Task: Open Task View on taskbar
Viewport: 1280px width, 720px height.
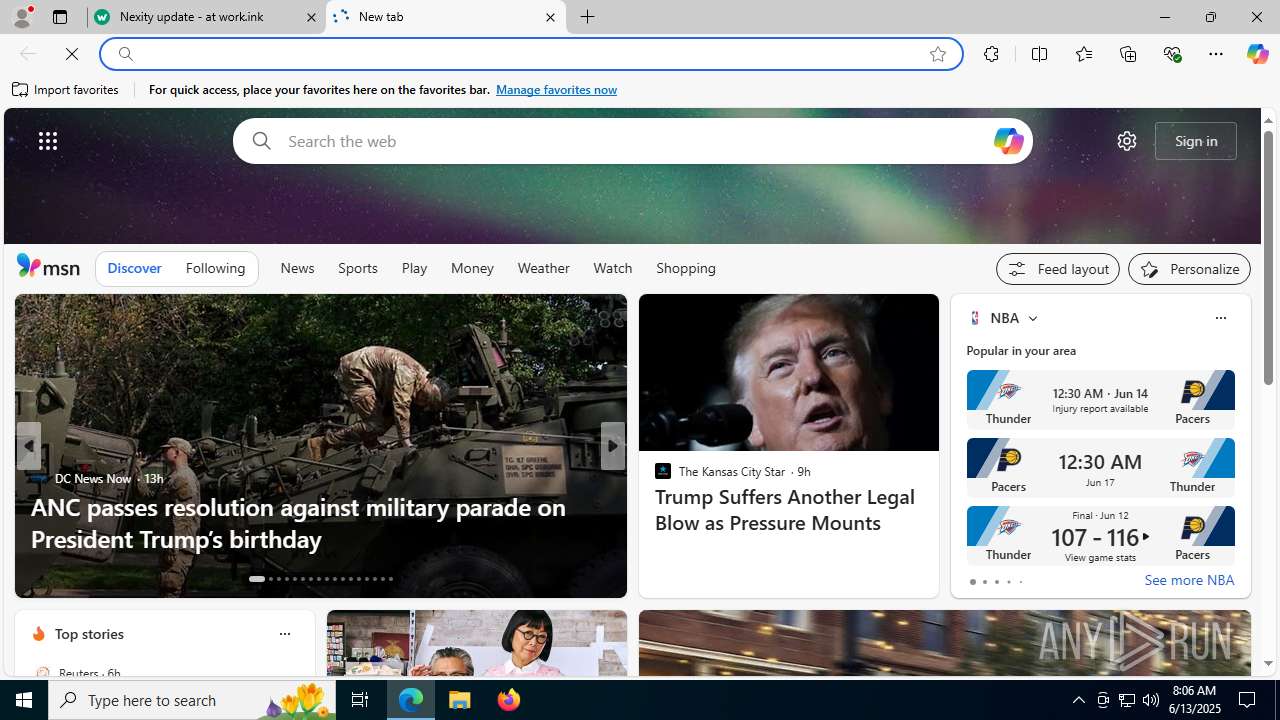Action: pos(360,700)
